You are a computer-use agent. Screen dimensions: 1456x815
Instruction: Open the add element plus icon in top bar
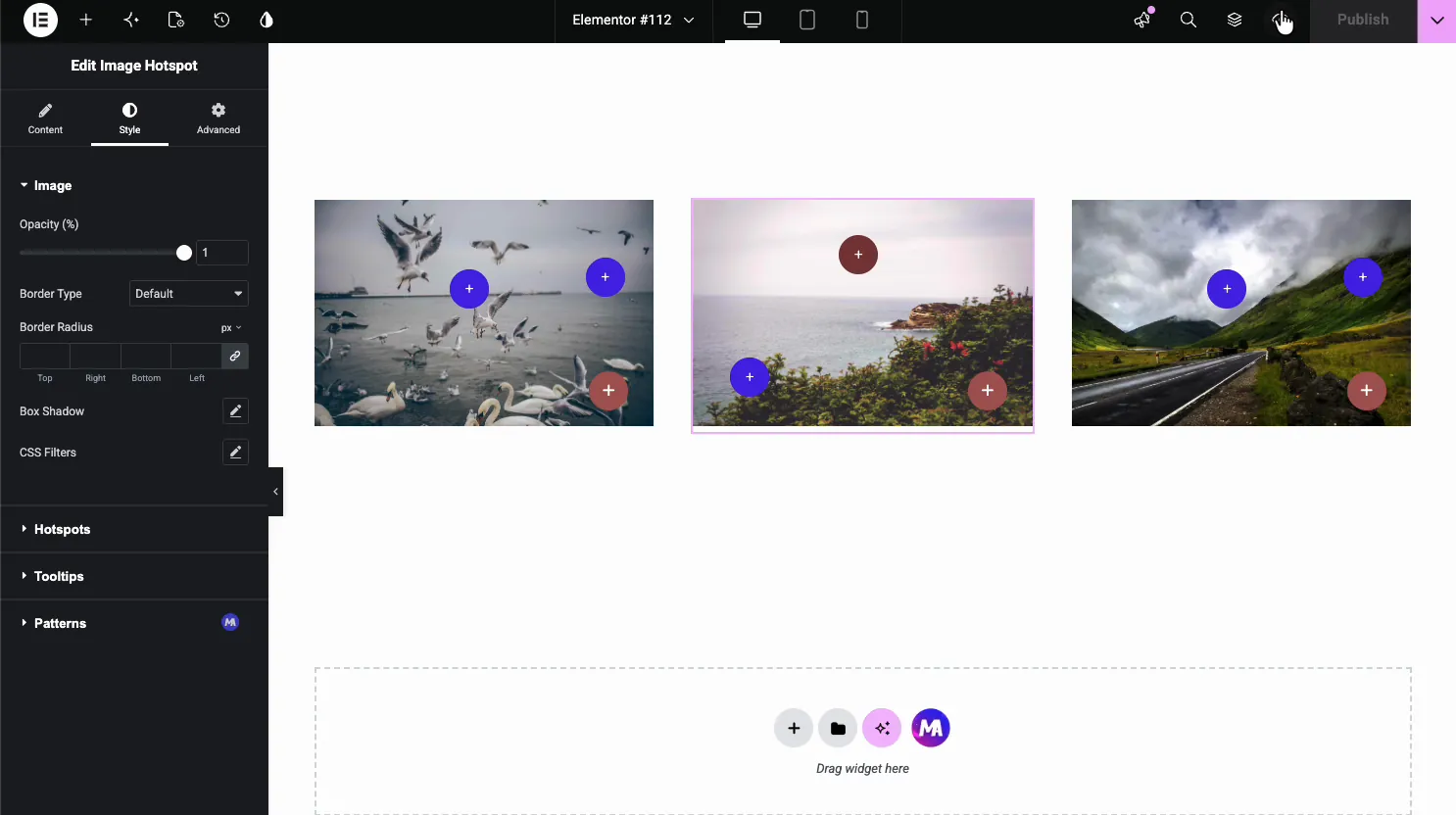point(86,20)
